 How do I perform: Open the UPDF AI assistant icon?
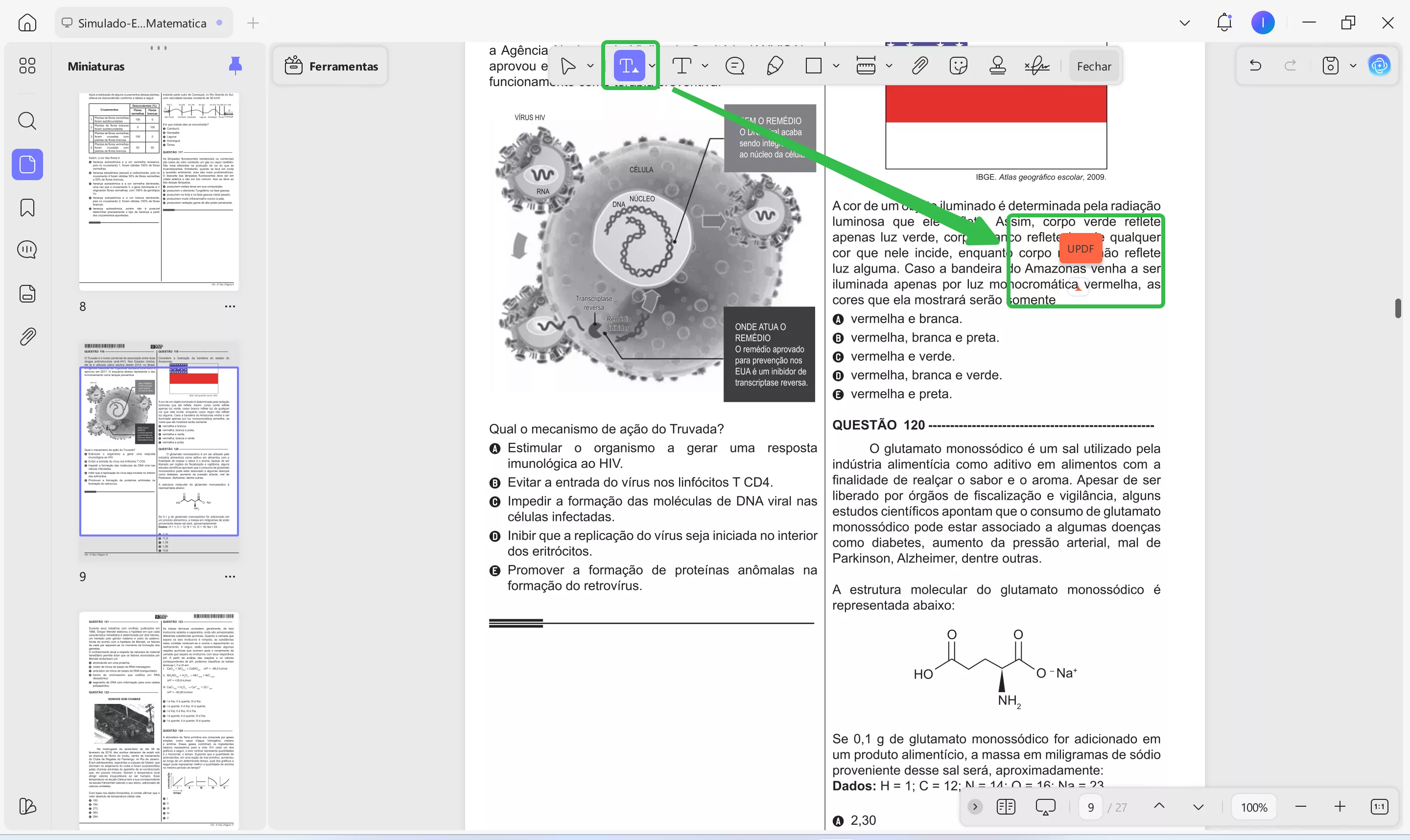click(1380, 66)
